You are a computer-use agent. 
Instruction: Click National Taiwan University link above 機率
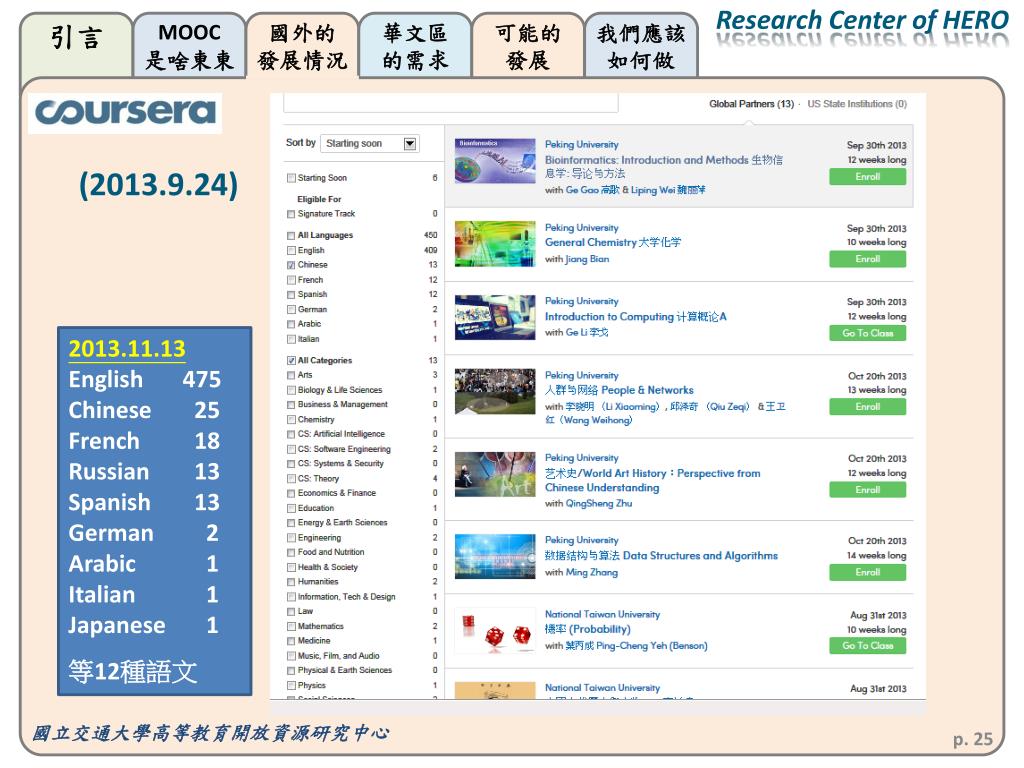pos(602,615)
